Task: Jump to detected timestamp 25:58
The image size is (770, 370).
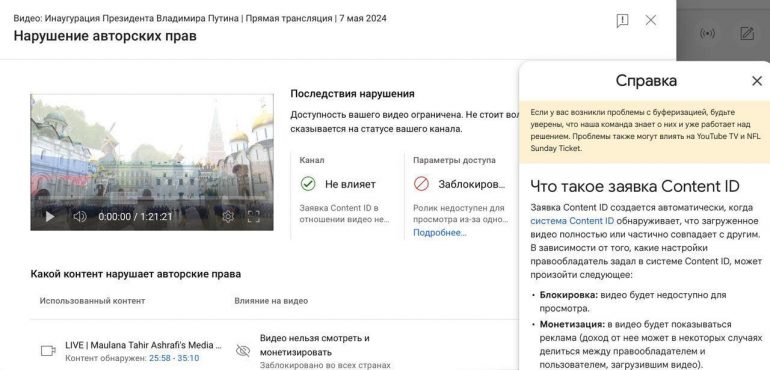Action: [160, 358]
